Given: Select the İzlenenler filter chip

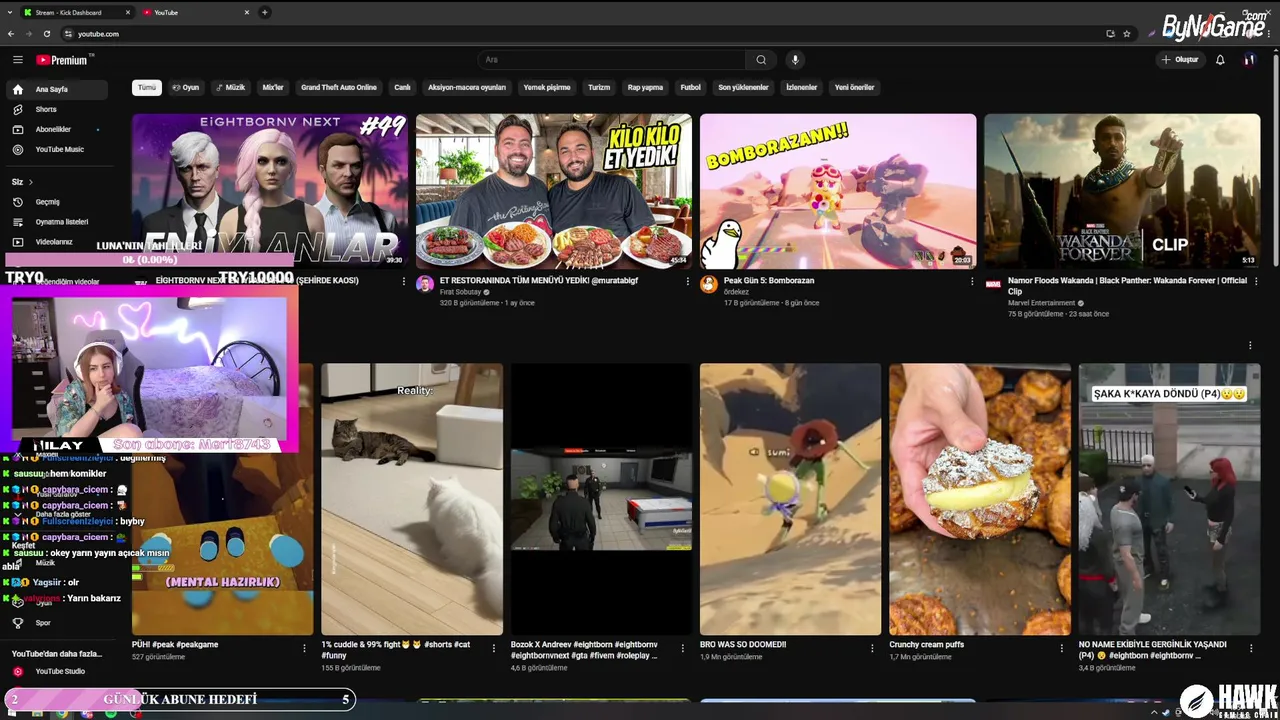Looking at the screenshot, I should (x=802, y=88).
